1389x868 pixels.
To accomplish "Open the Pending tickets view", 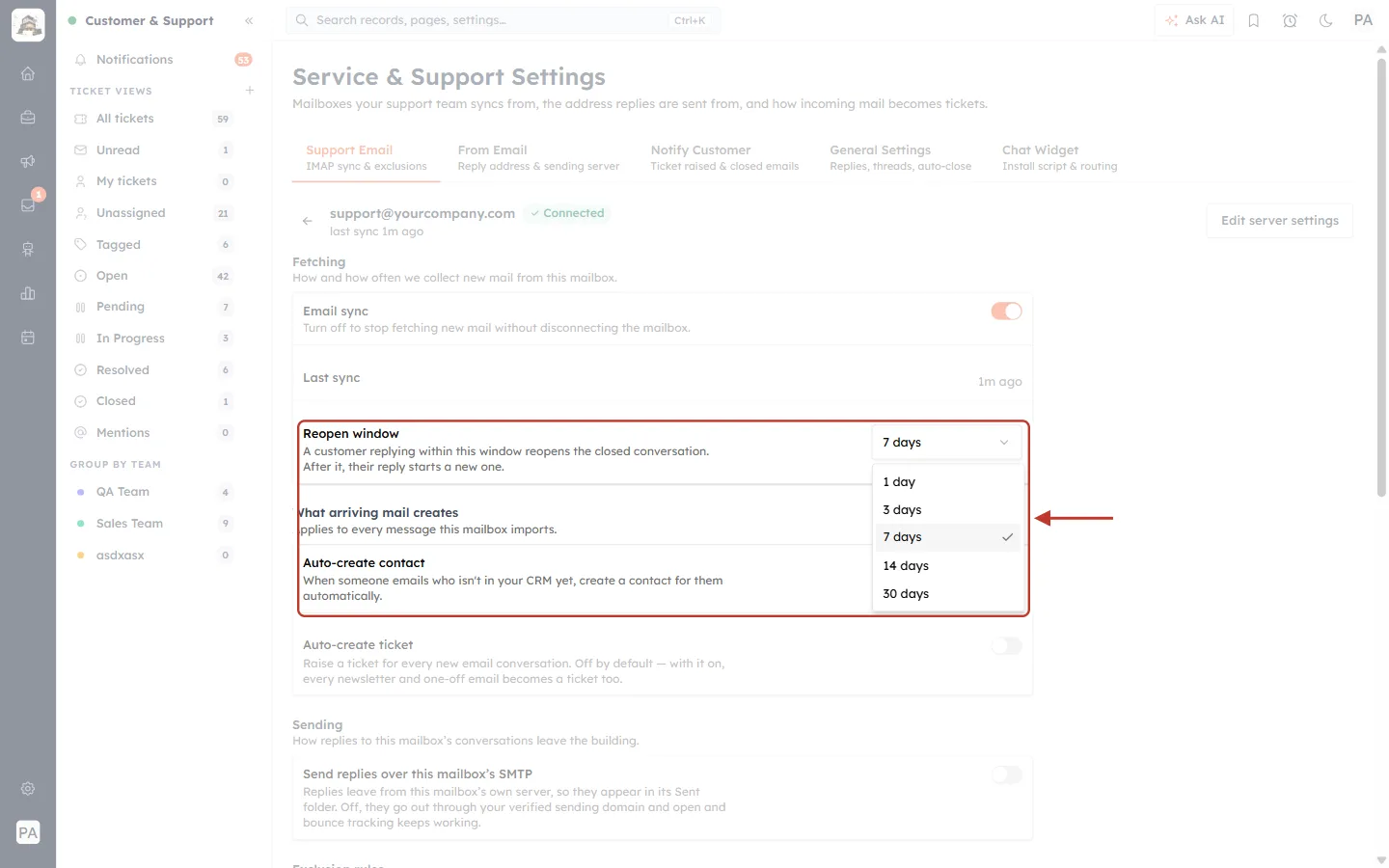I will 154,307.
